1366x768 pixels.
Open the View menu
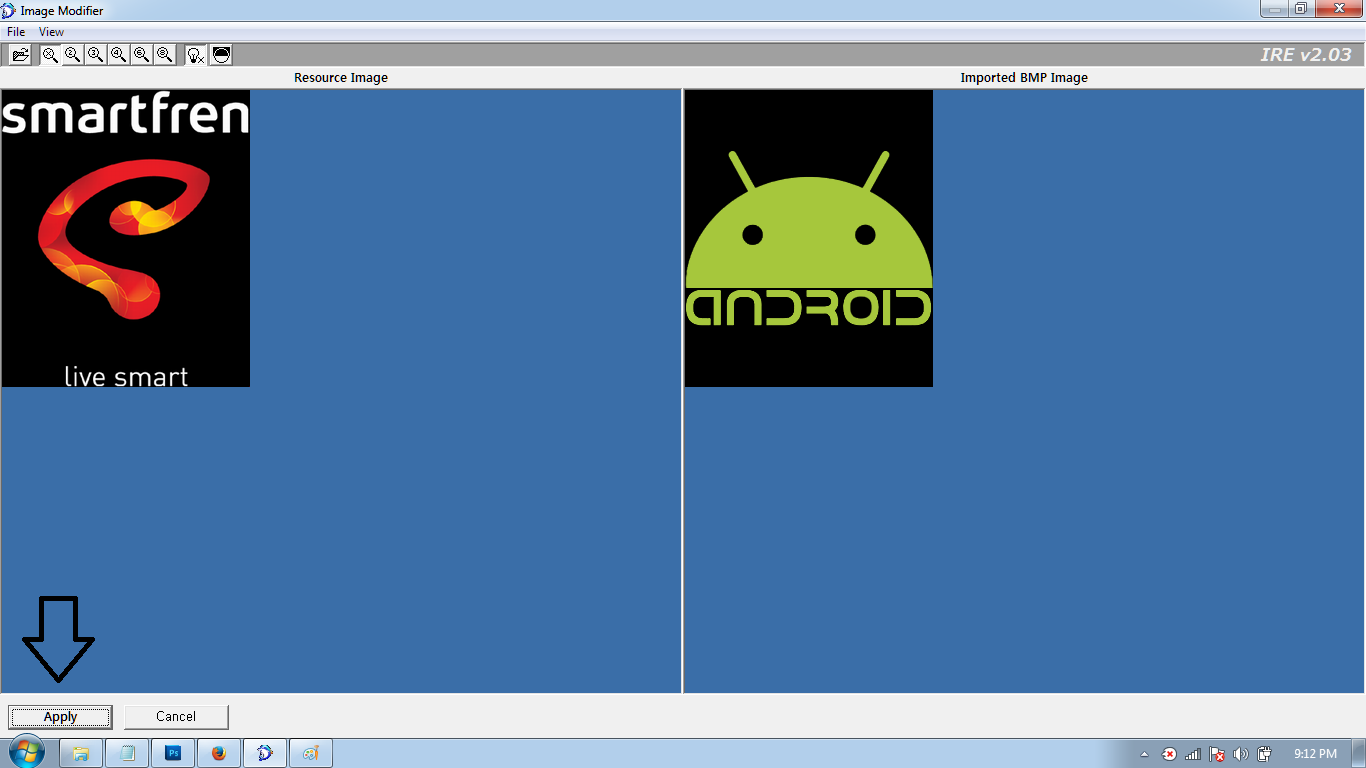tap(51, 32)
